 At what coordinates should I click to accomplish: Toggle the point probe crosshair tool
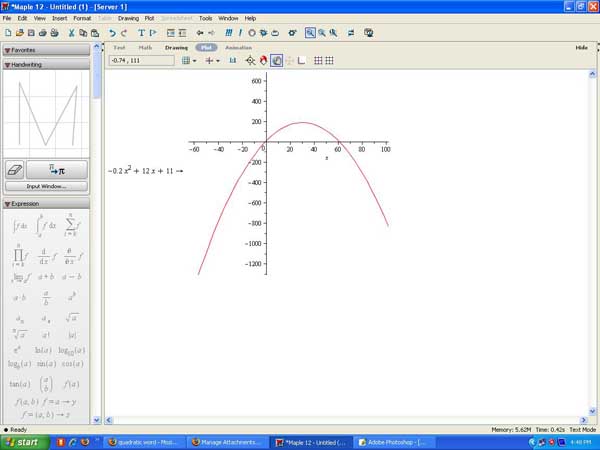pyautogui.click(x=251, y=60)
